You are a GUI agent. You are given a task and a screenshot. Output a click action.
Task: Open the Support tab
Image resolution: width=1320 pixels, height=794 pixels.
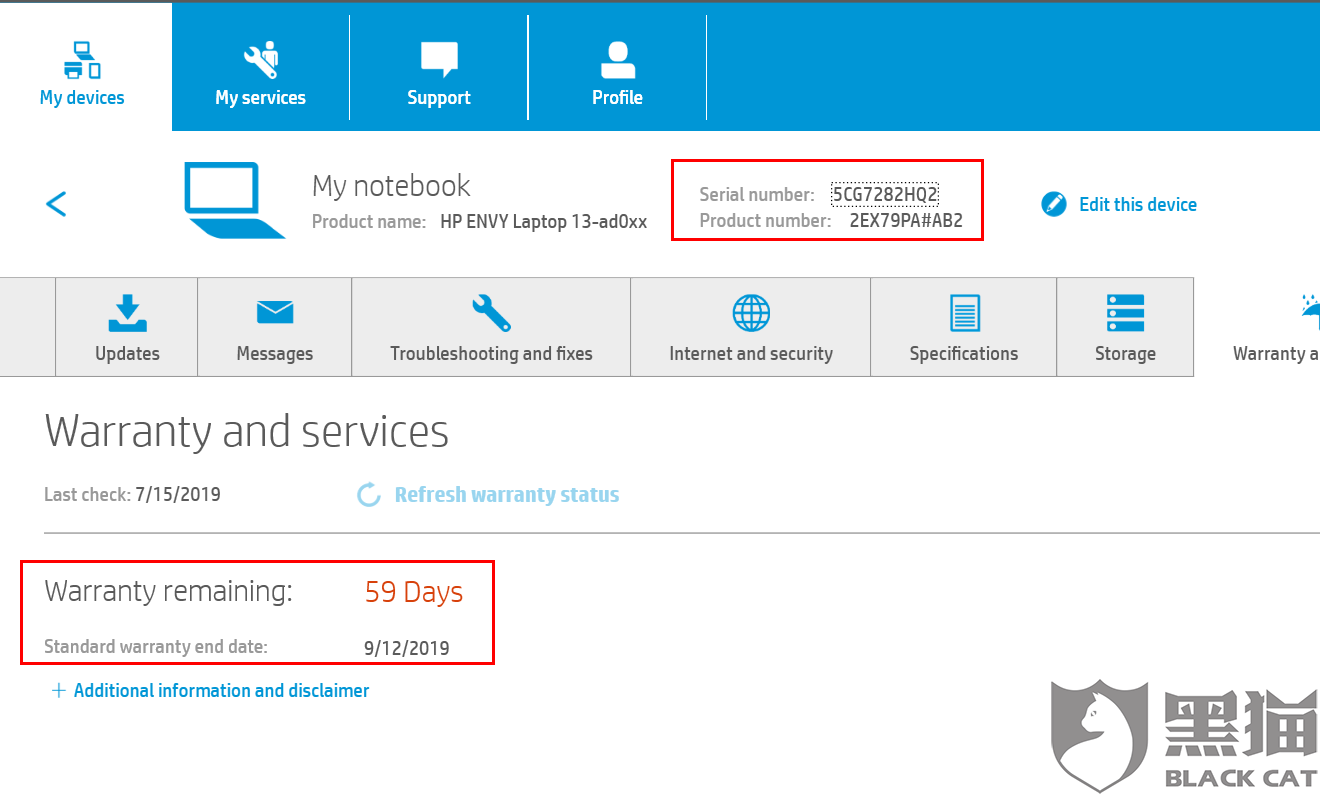coord(438,66)
